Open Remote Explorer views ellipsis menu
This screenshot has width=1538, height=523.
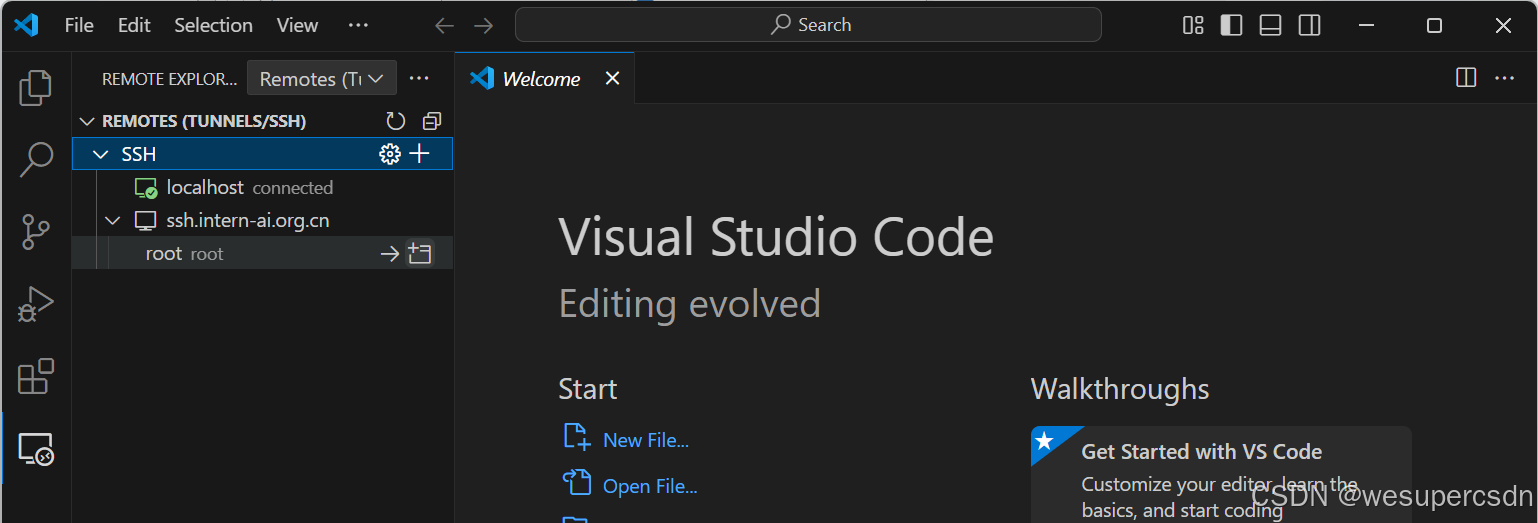coord(419,78)
